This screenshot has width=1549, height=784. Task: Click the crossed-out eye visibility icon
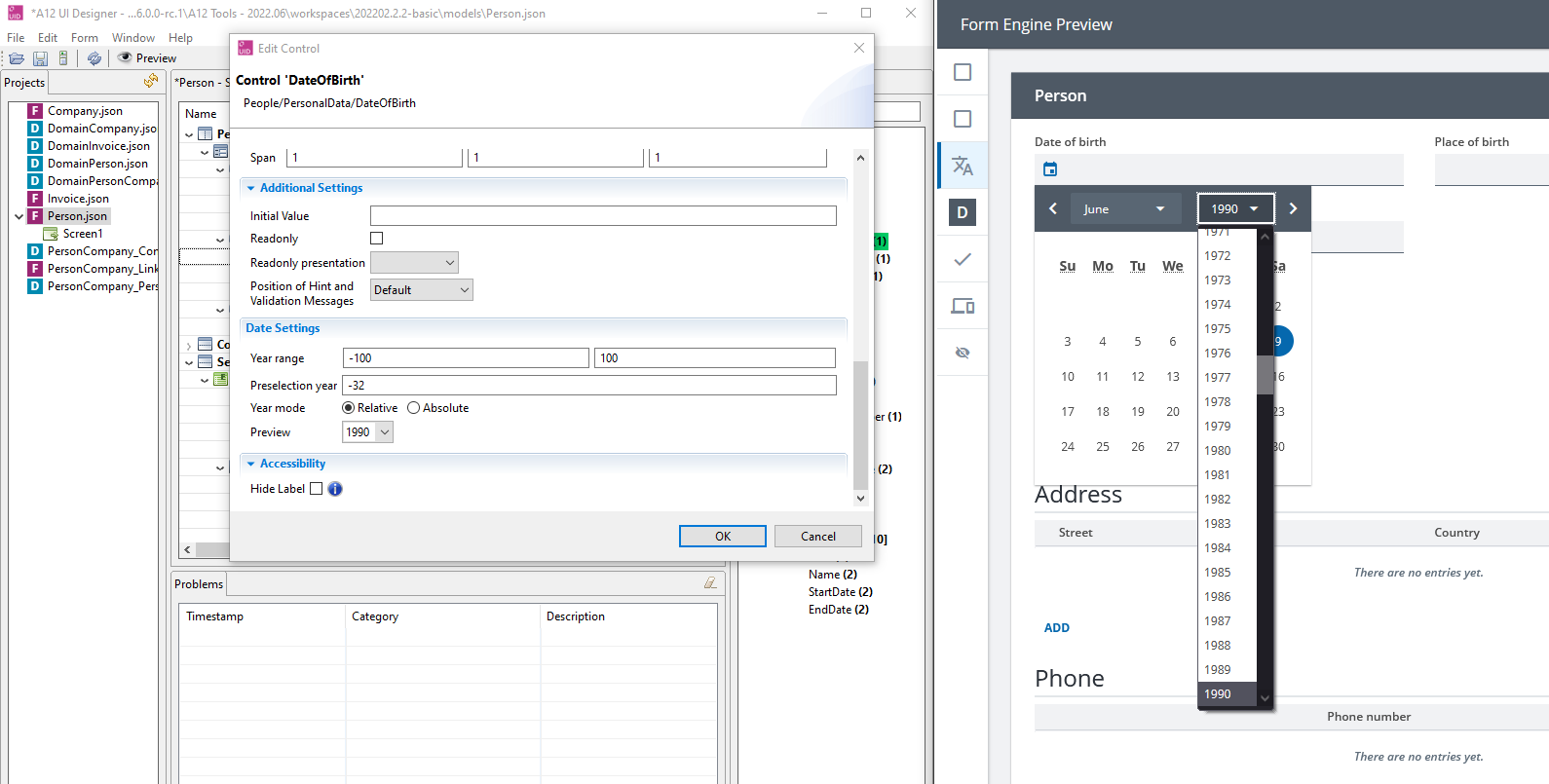(x=963, y=353)
